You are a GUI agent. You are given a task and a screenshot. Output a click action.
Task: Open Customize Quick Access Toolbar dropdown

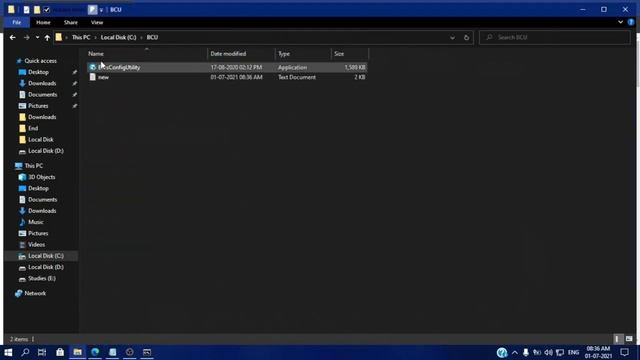coord(101,10)
